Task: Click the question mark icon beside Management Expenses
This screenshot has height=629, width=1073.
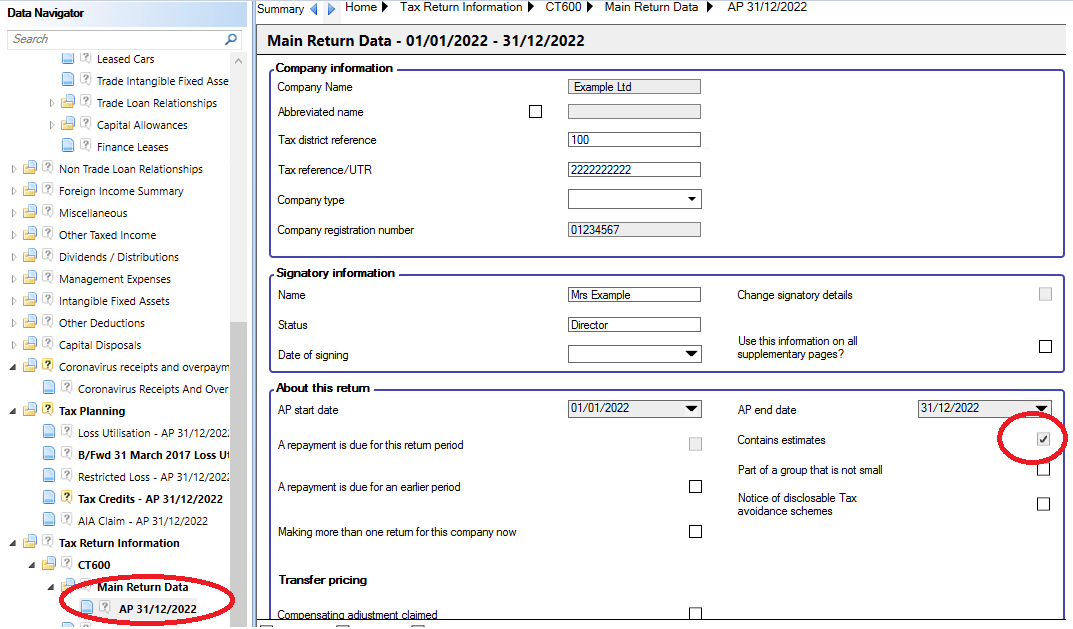Action: pos(47,277)
